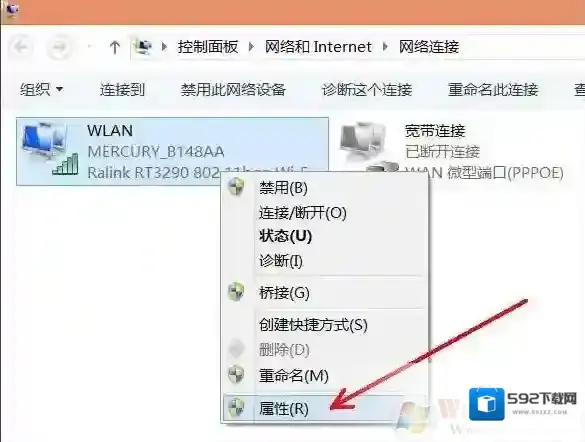Click the shield icon beside 重命名(M)
585x442 pixels.
pos(237,374)
